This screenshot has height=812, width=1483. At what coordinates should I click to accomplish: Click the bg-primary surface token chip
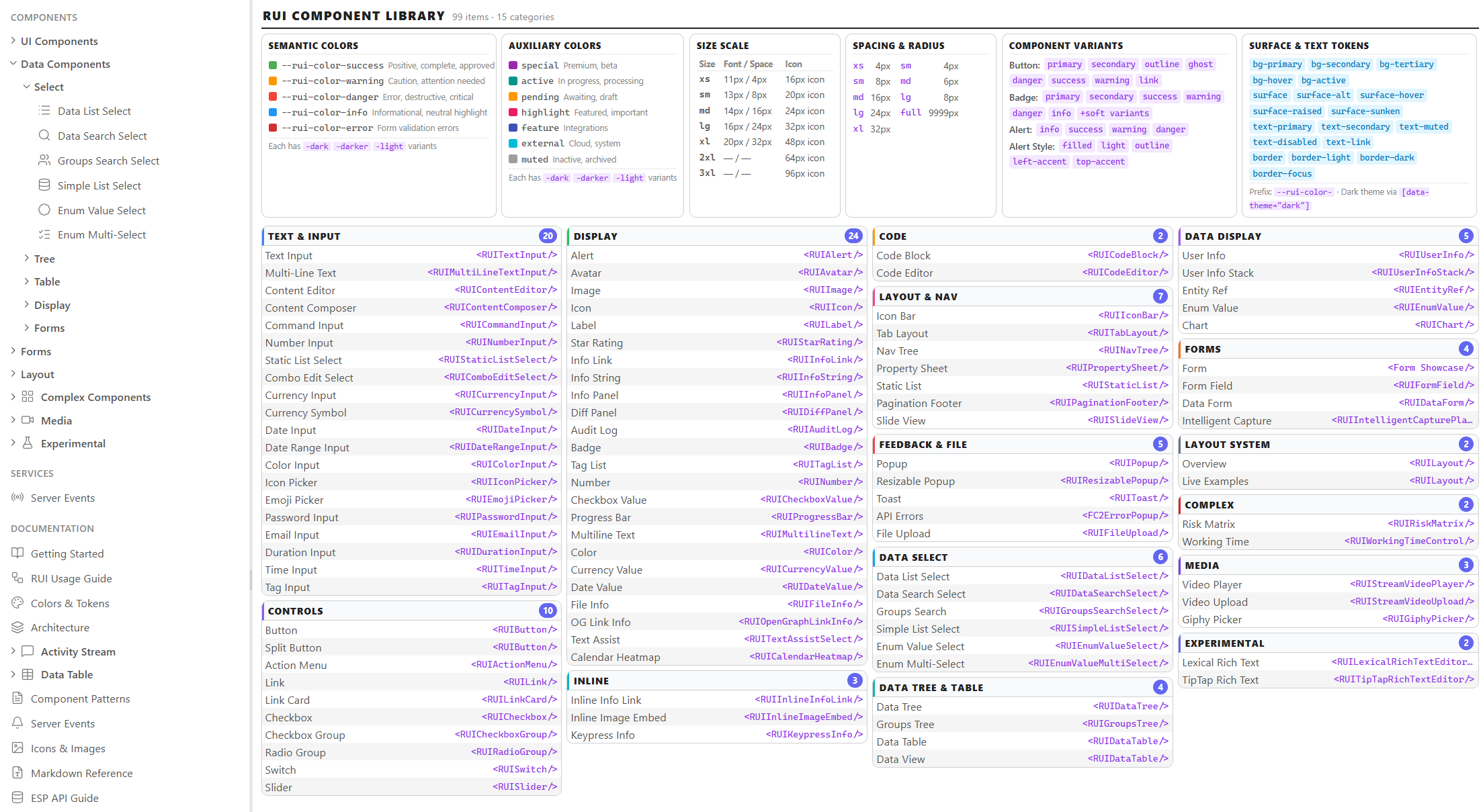[x=1277, y=64]
